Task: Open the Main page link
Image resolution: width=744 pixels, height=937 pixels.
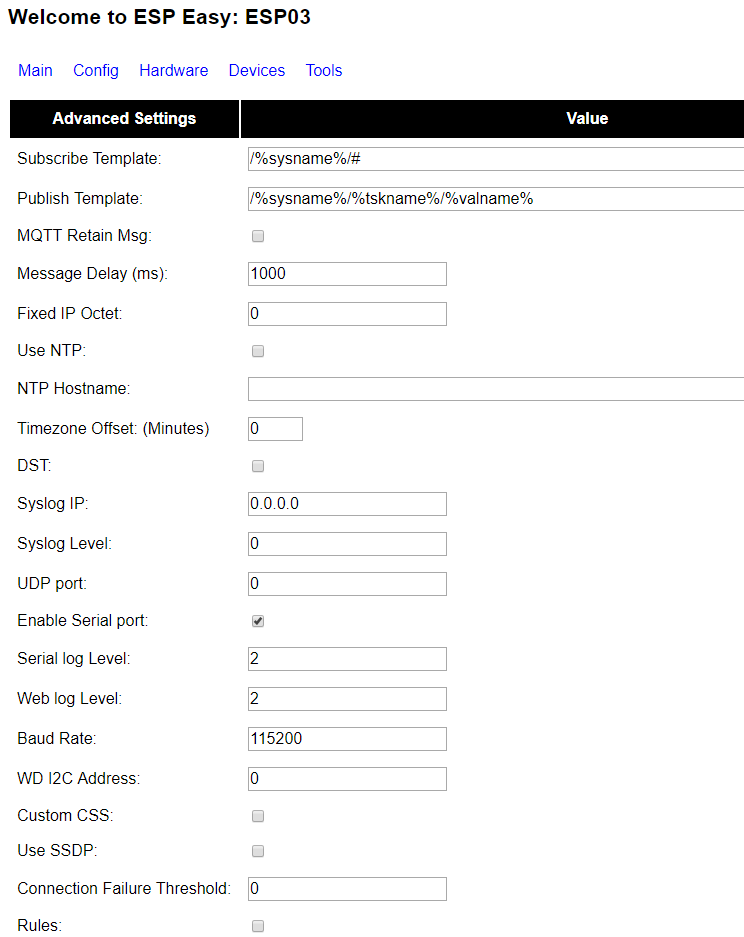Action: [35, 71]
